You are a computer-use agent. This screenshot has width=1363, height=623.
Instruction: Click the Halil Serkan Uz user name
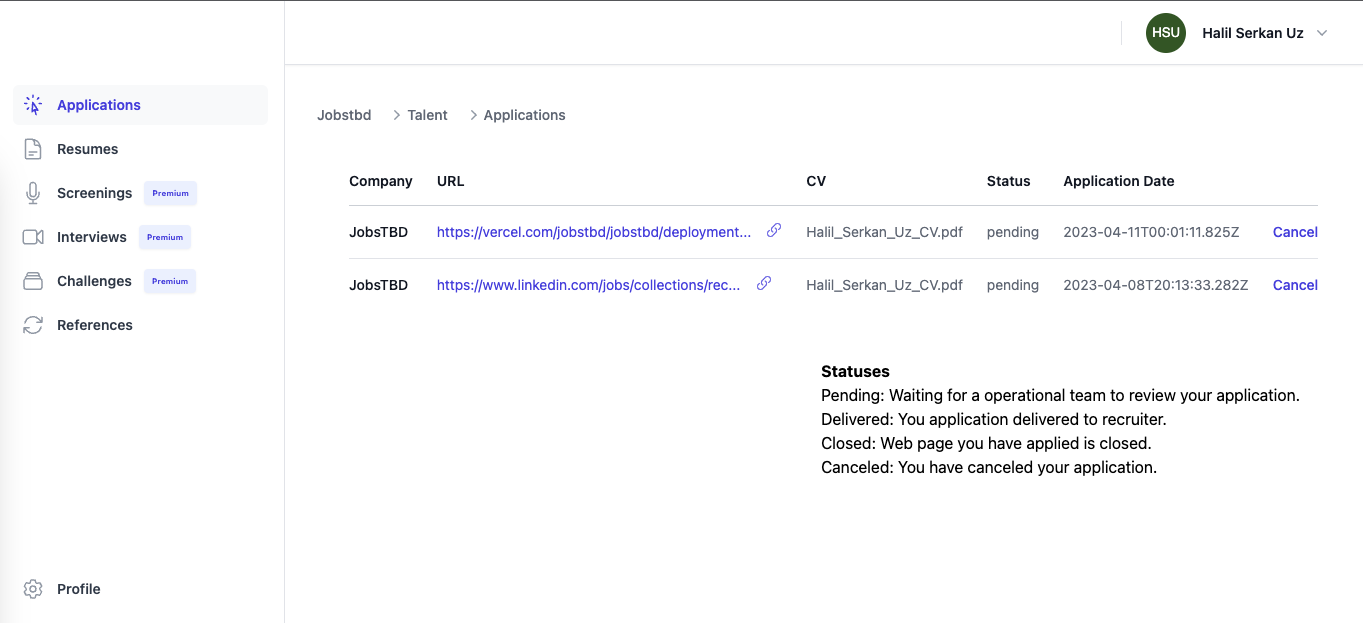tap(1252, 33)
